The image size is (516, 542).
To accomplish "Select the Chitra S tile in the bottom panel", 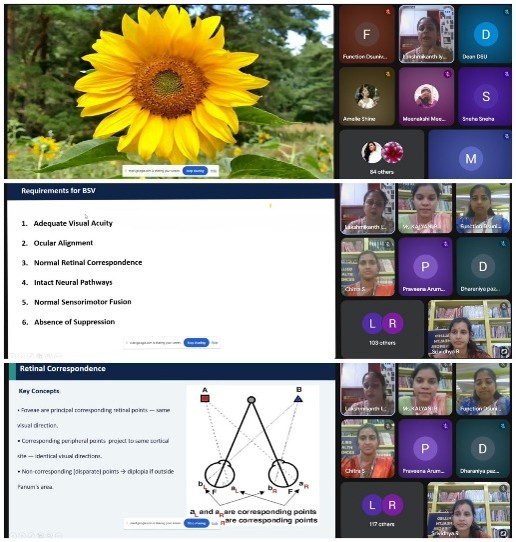I will coord(368,449).
